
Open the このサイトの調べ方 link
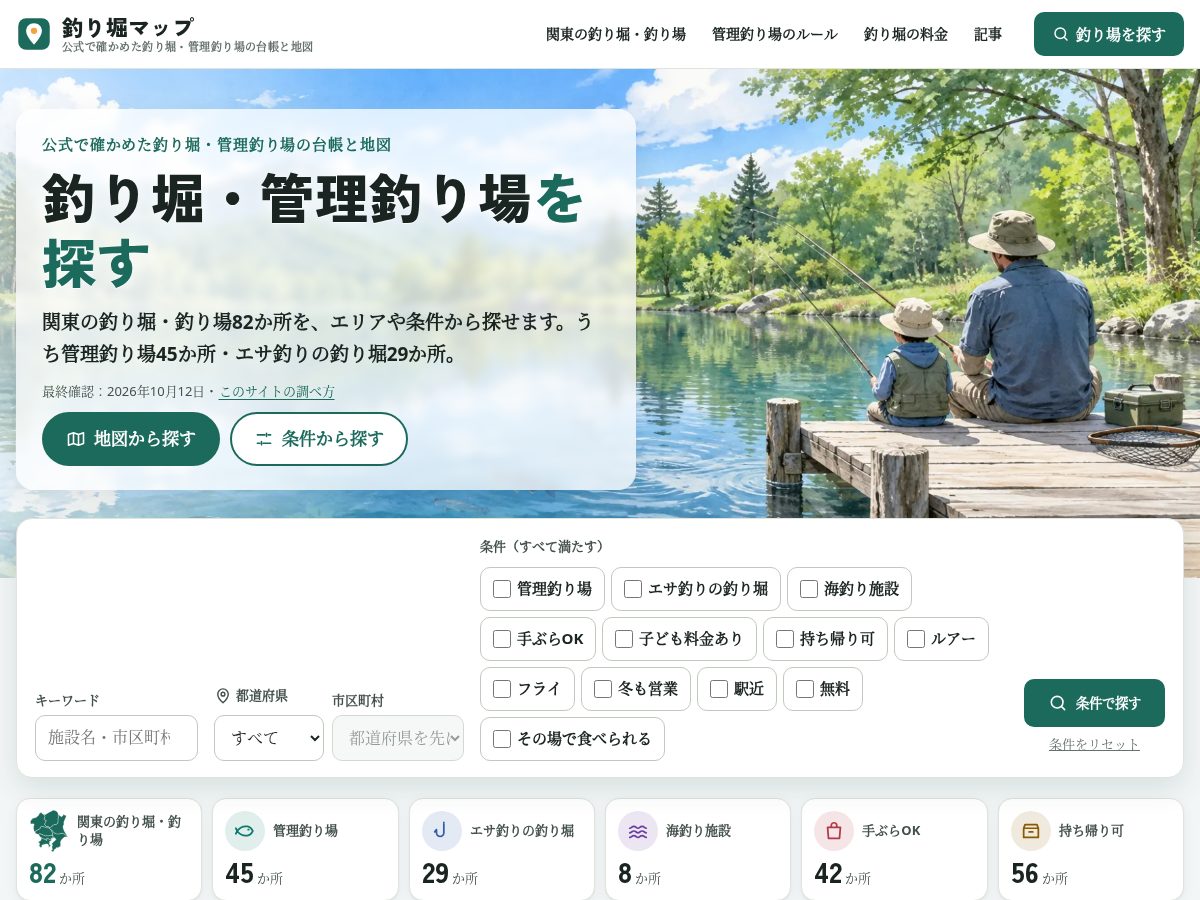tap(277, 391)
